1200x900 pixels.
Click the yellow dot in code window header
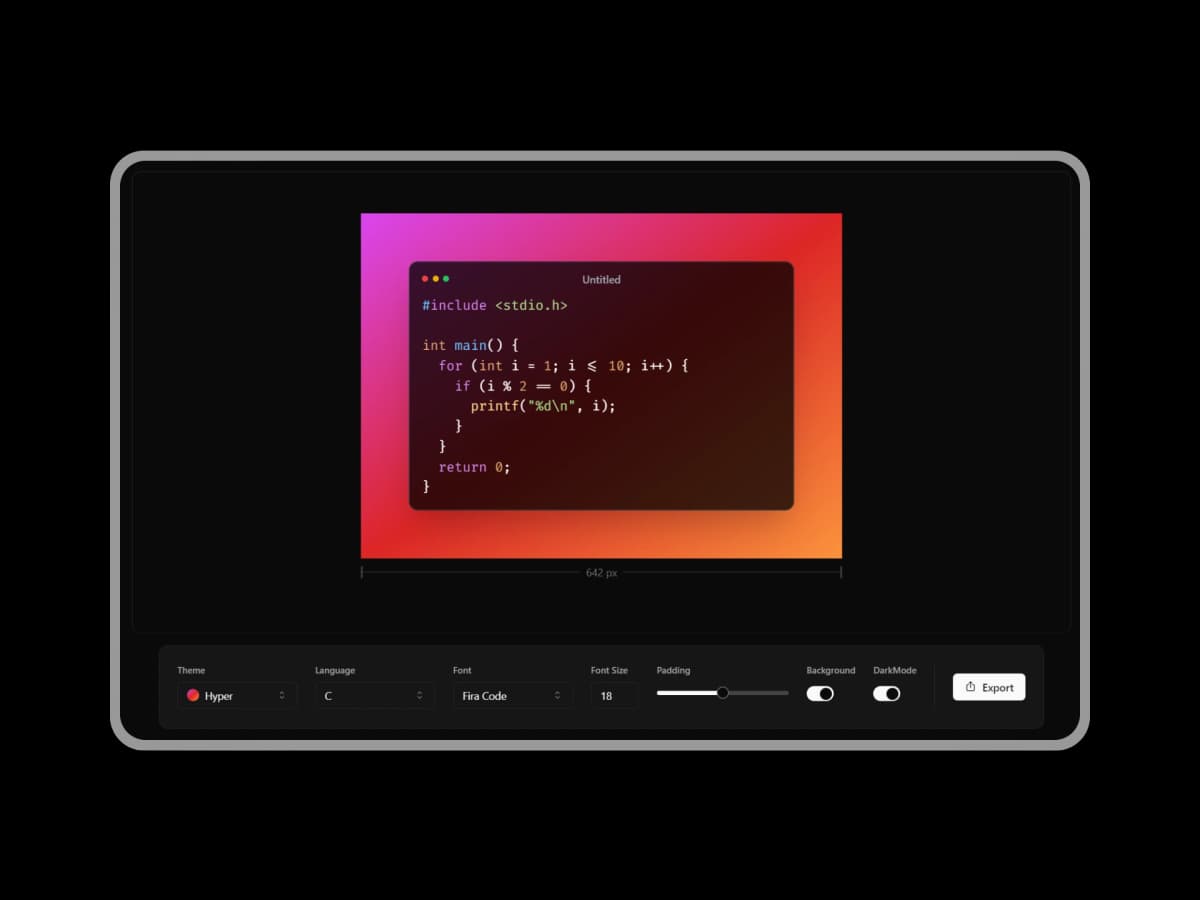[x=436, y=279]
